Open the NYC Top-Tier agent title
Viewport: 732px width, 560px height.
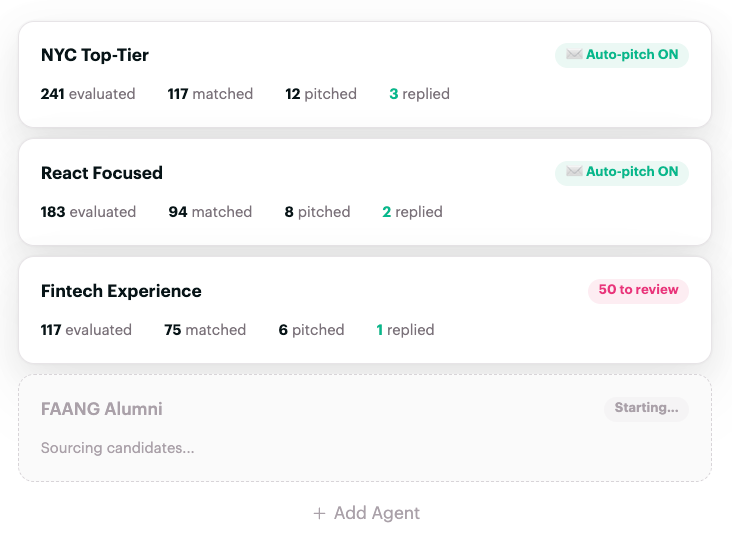pos(95,55)
